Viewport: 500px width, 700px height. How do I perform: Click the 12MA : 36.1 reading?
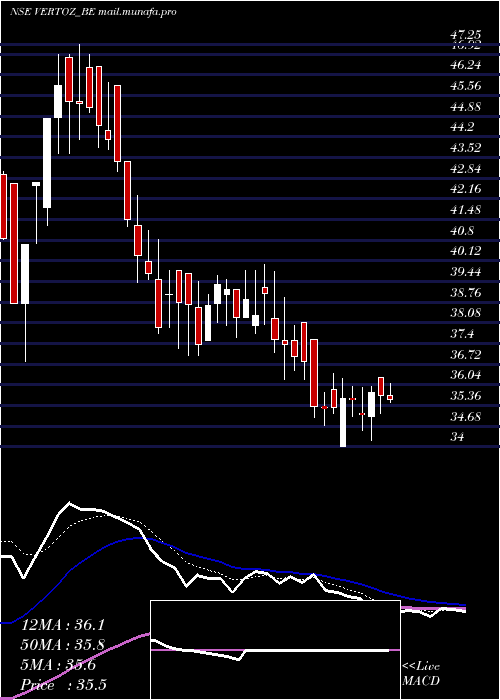coord(63,625)
